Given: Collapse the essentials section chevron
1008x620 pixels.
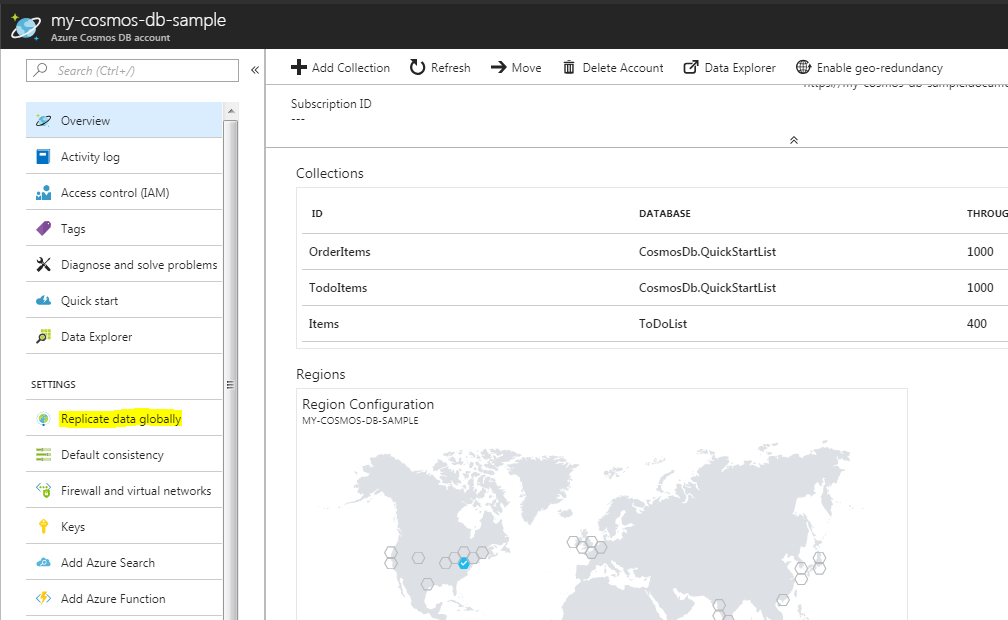Looking at the screenshot, I should [x=794, y=140].
